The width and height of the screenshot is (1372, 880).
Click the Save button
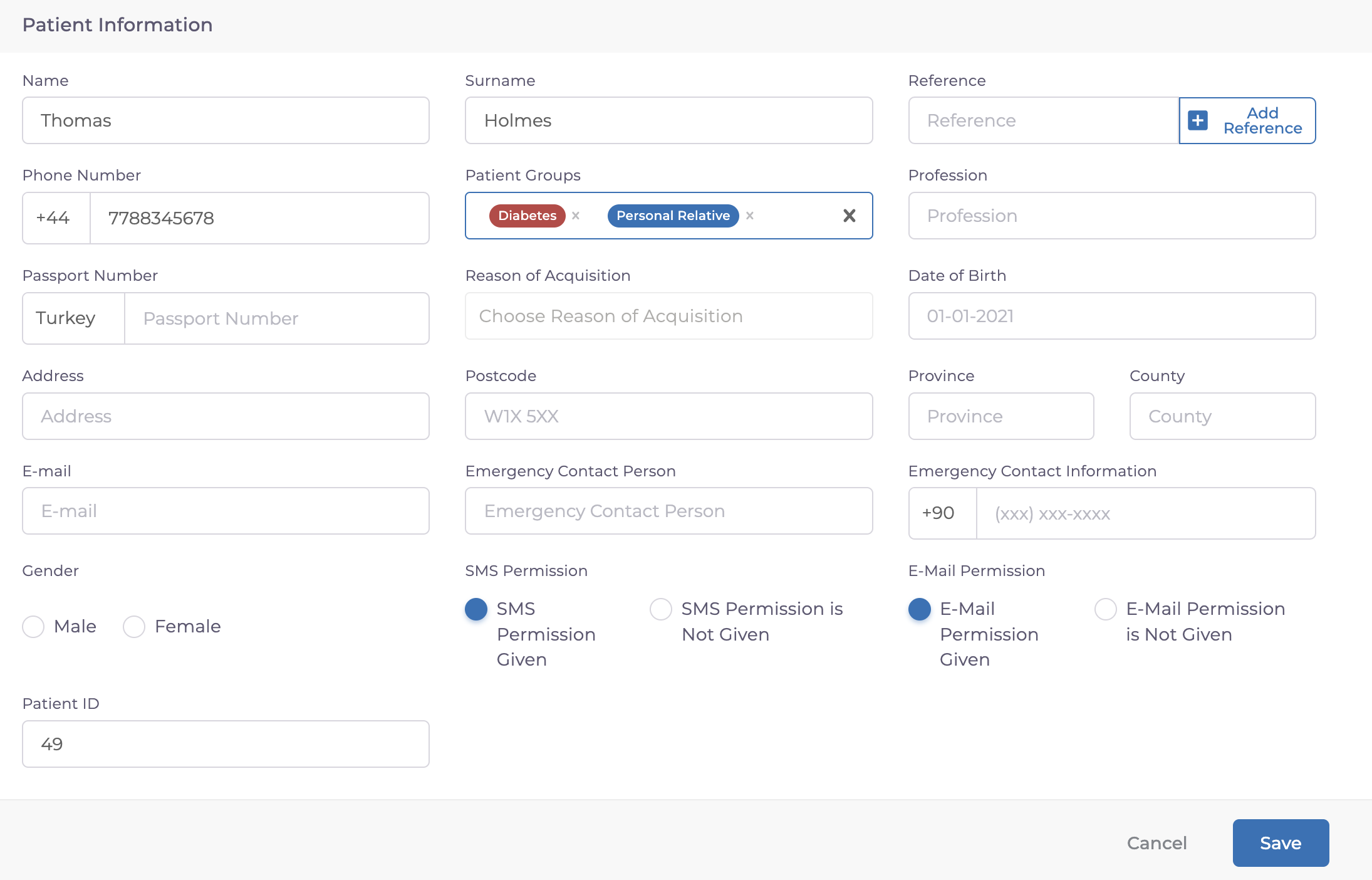pos(1280,843)
